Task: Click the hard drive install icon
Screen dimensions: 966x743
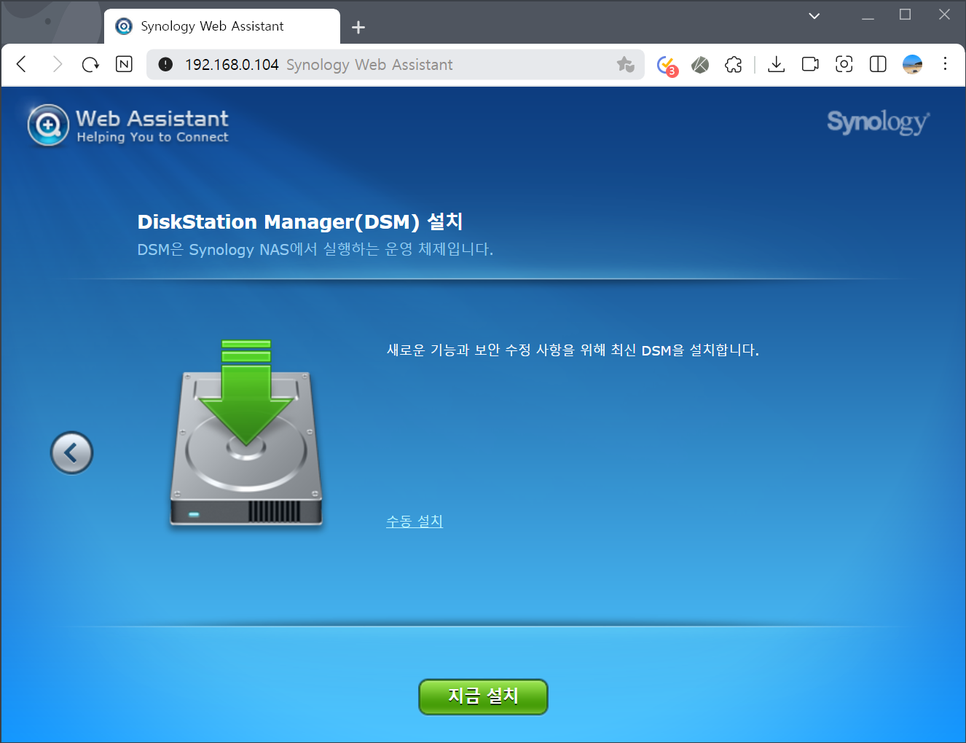Action: 246,434
